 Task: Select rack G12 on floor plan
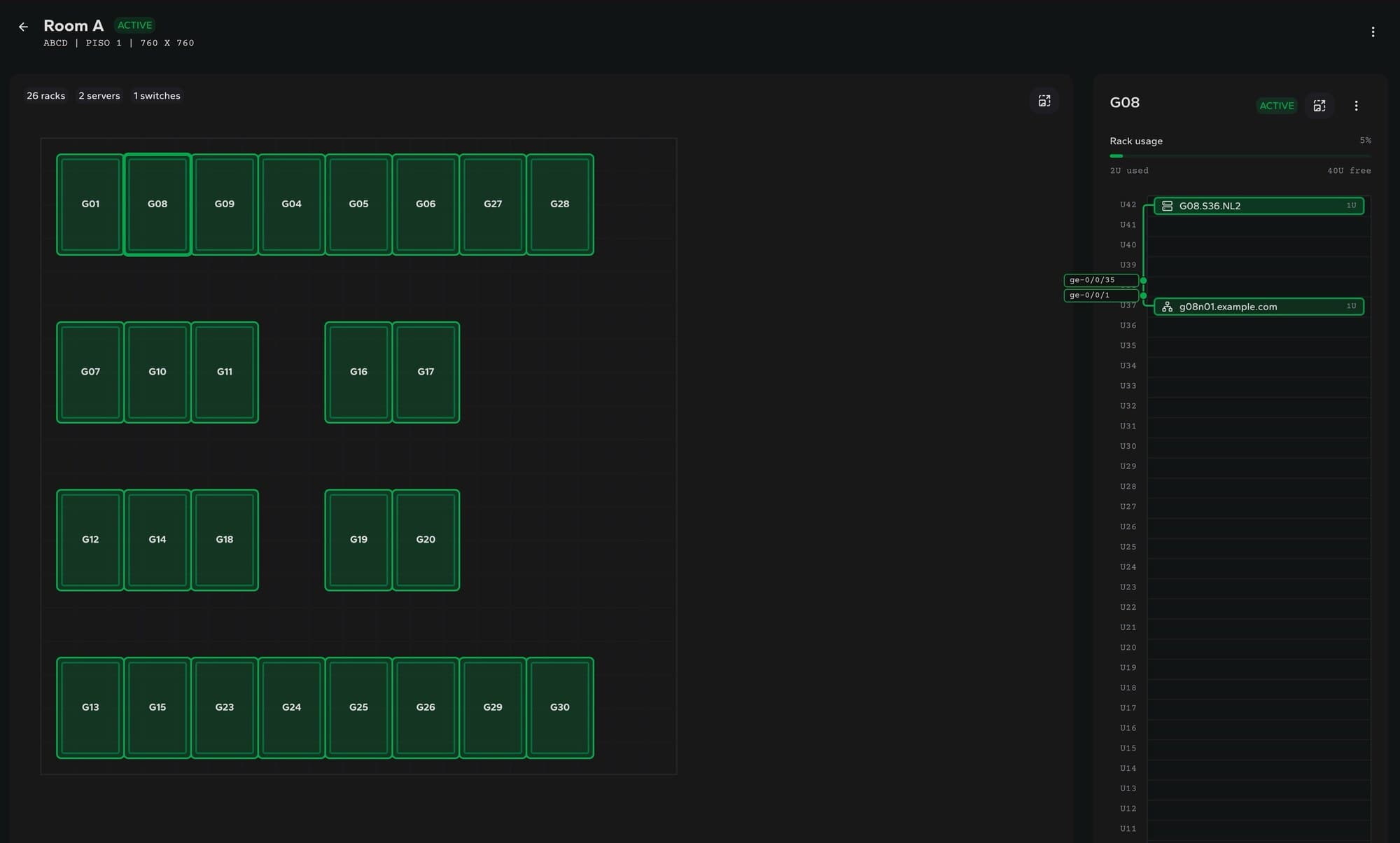pyautogui.click(x=90, y=540)
